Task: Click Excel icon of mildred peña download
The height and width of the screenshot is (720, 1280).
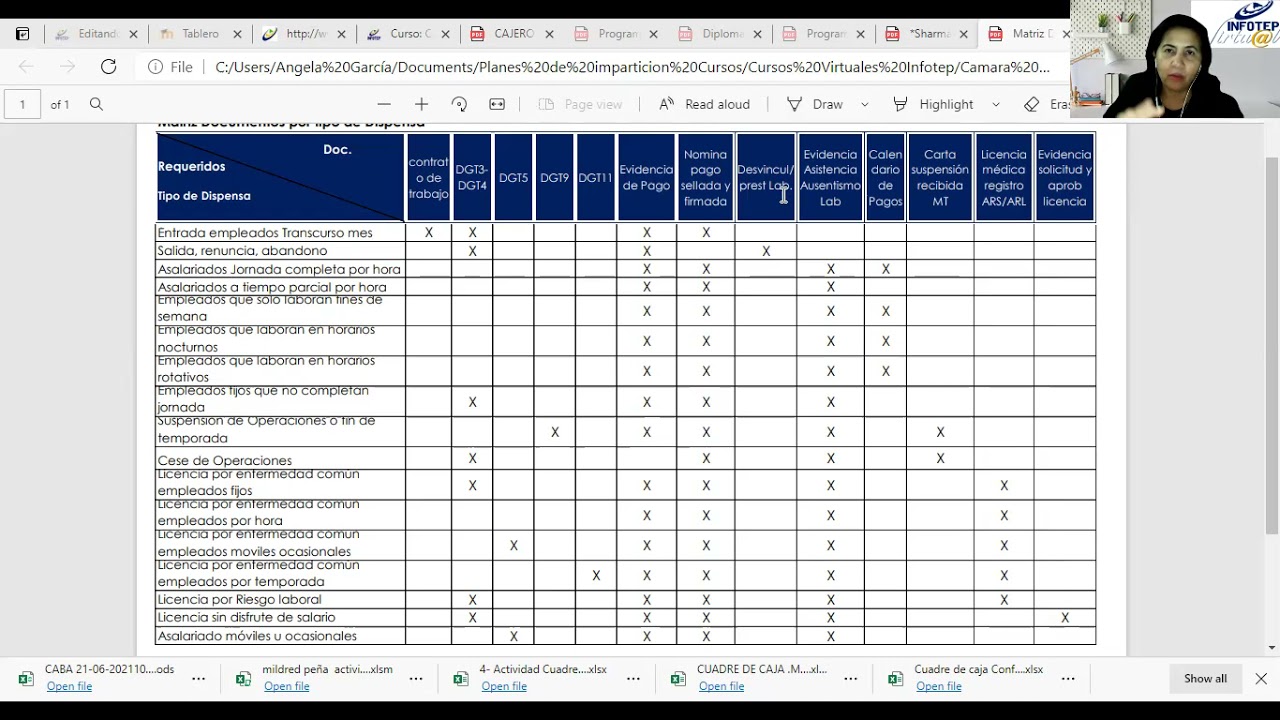Action: tap(243, 678)
